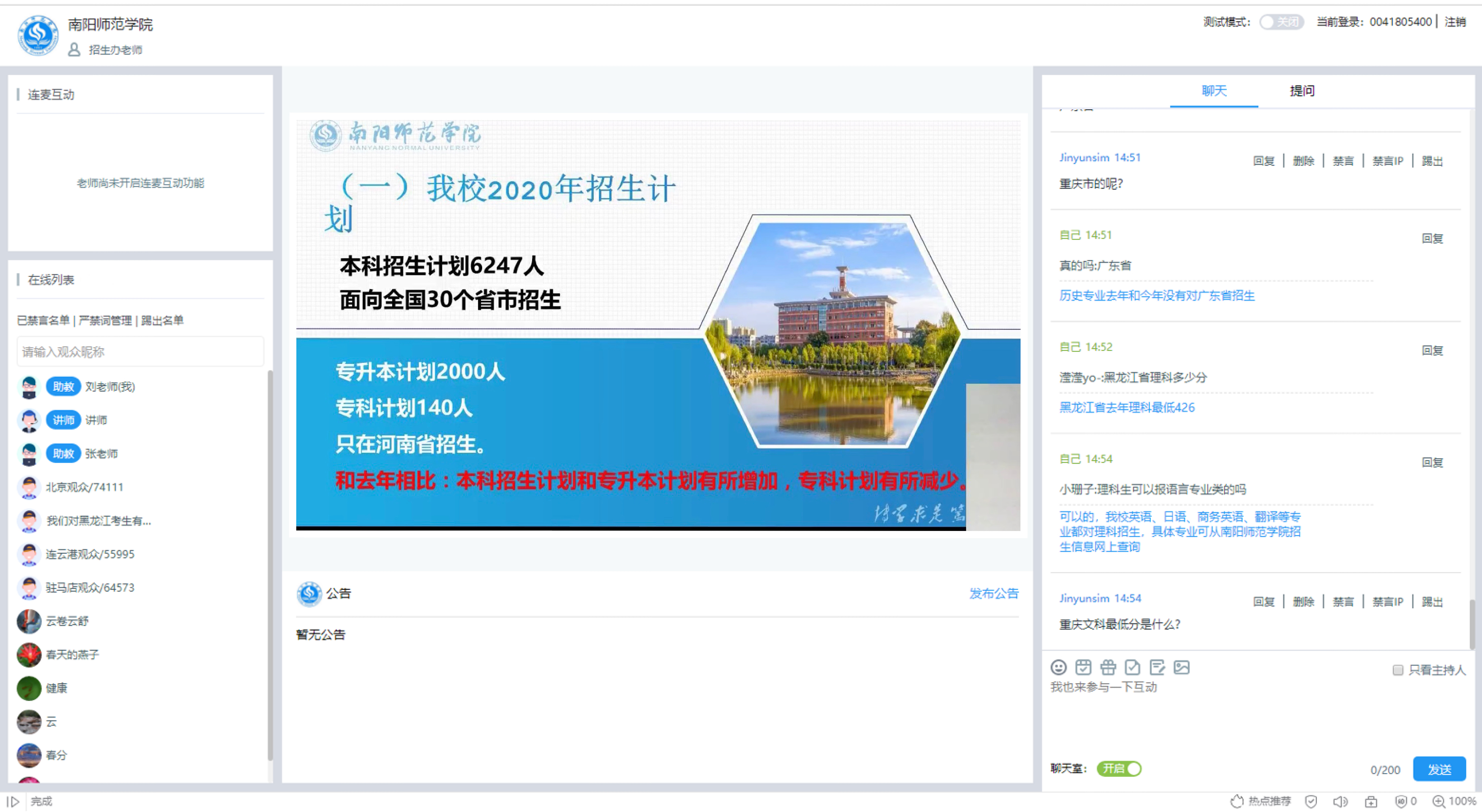Click the 热点推荐 flame icon in status bar

pos(1237,801)
